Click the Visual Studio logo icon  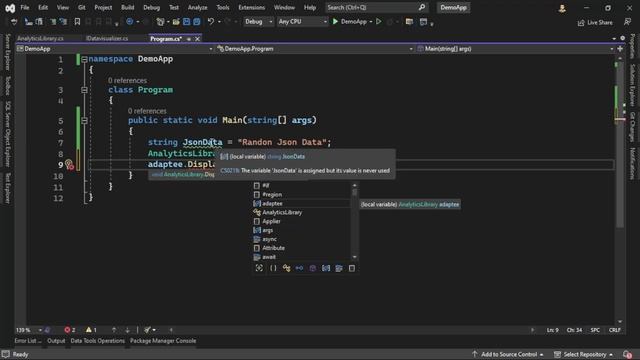(x=10, y=8)
